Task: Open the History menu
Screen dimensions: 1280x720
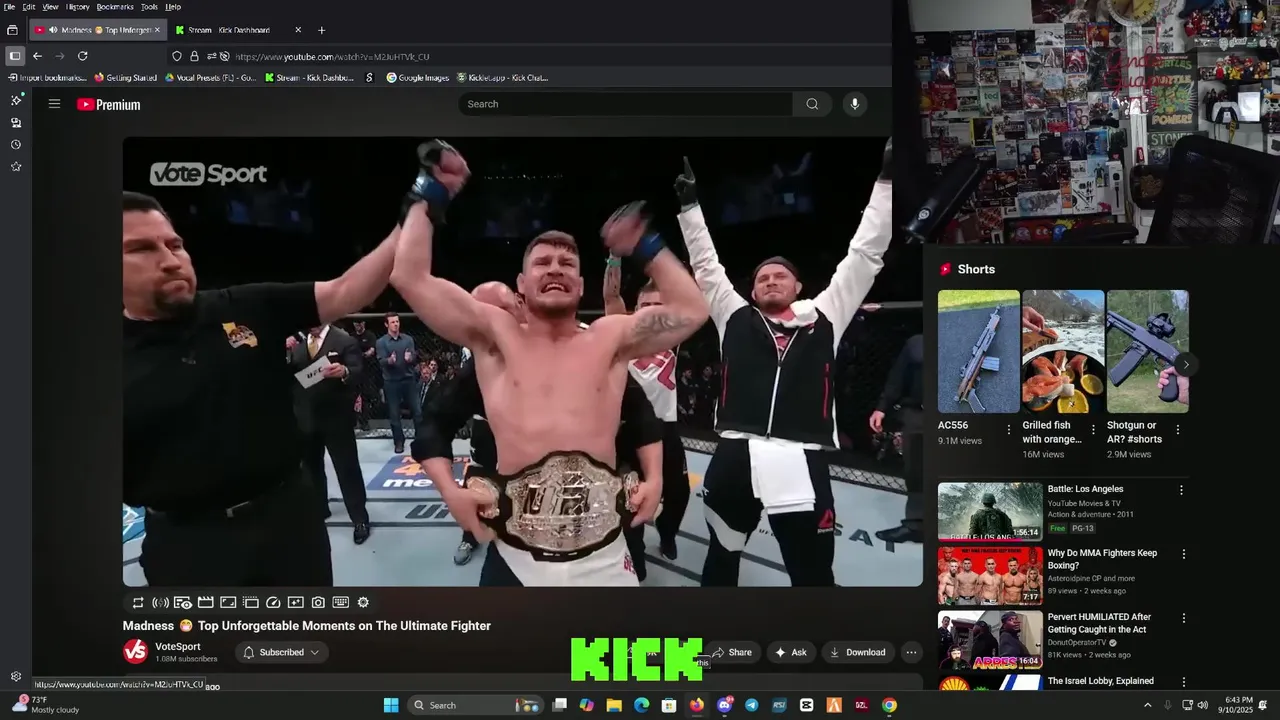Action: (x=78, y=7)
